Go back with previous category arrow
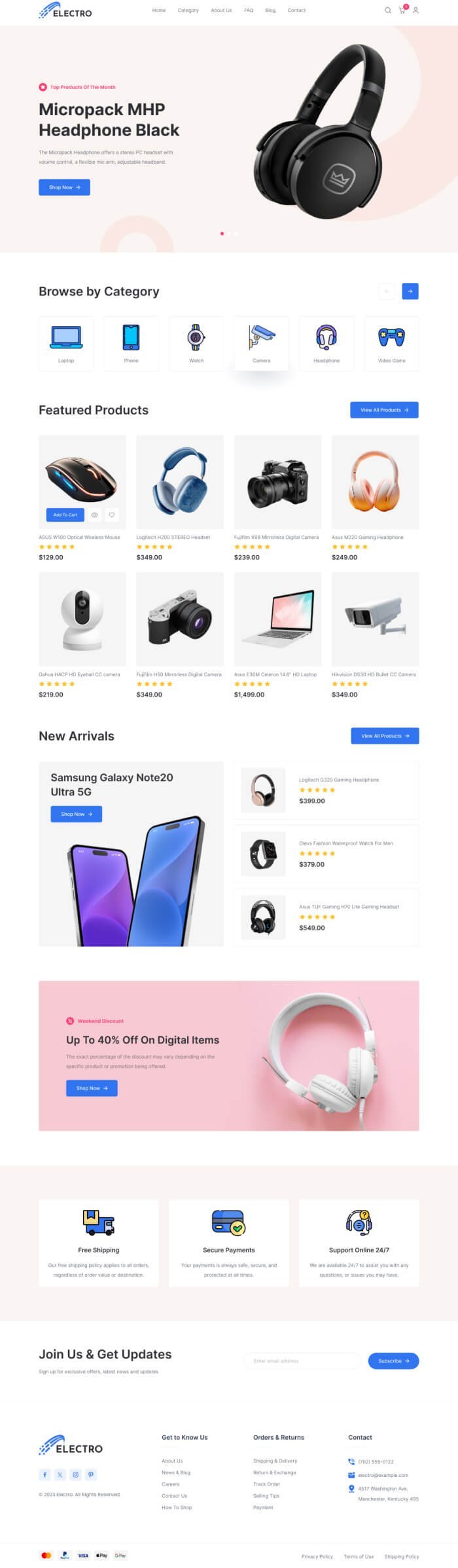 click(x=387, y=291)
